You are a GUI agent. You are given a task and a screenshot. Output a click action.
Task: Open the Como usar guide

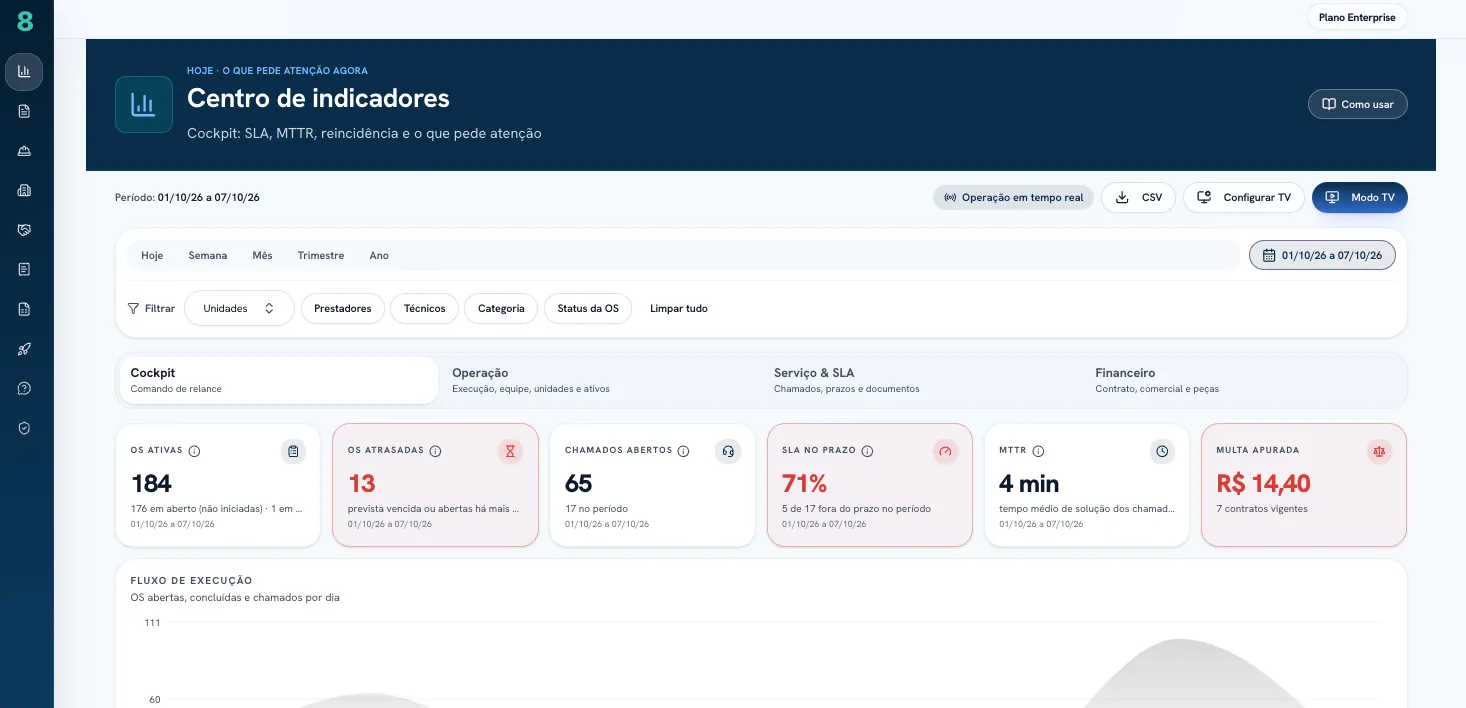1358,104
